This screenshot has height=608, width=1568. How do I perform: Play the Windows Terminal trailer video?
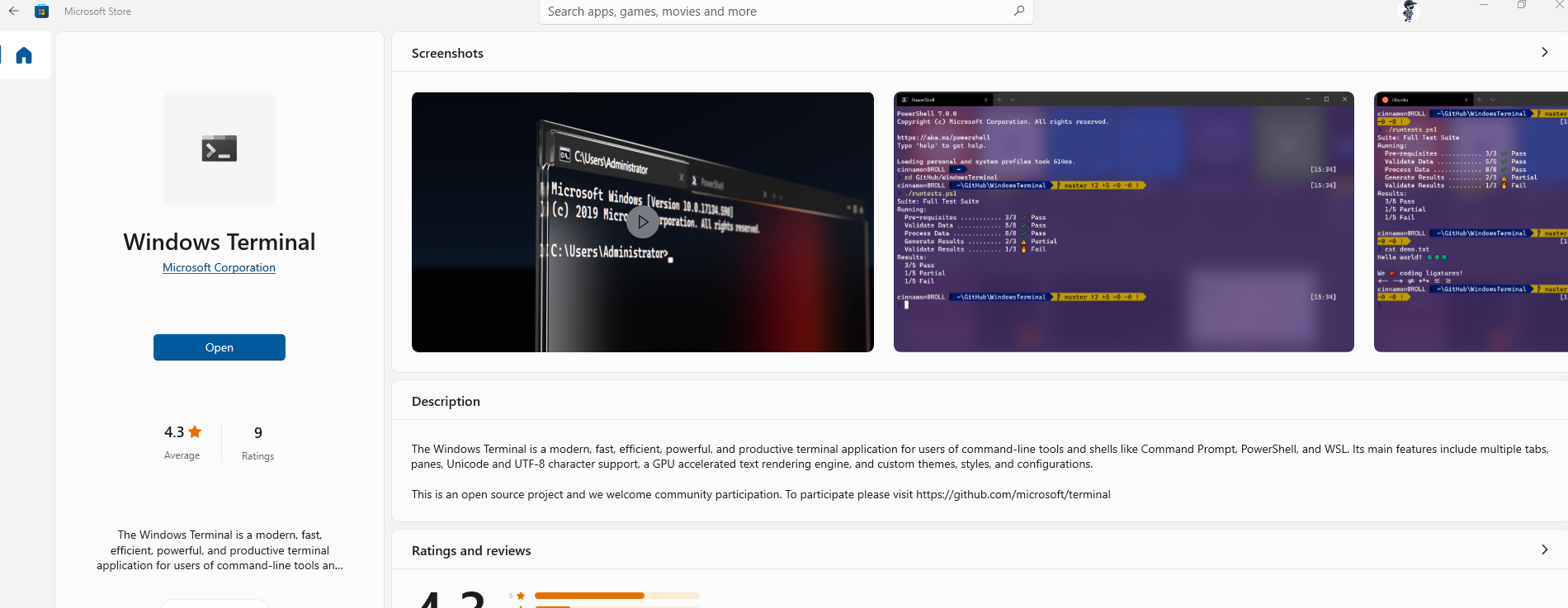pos(643,222)
